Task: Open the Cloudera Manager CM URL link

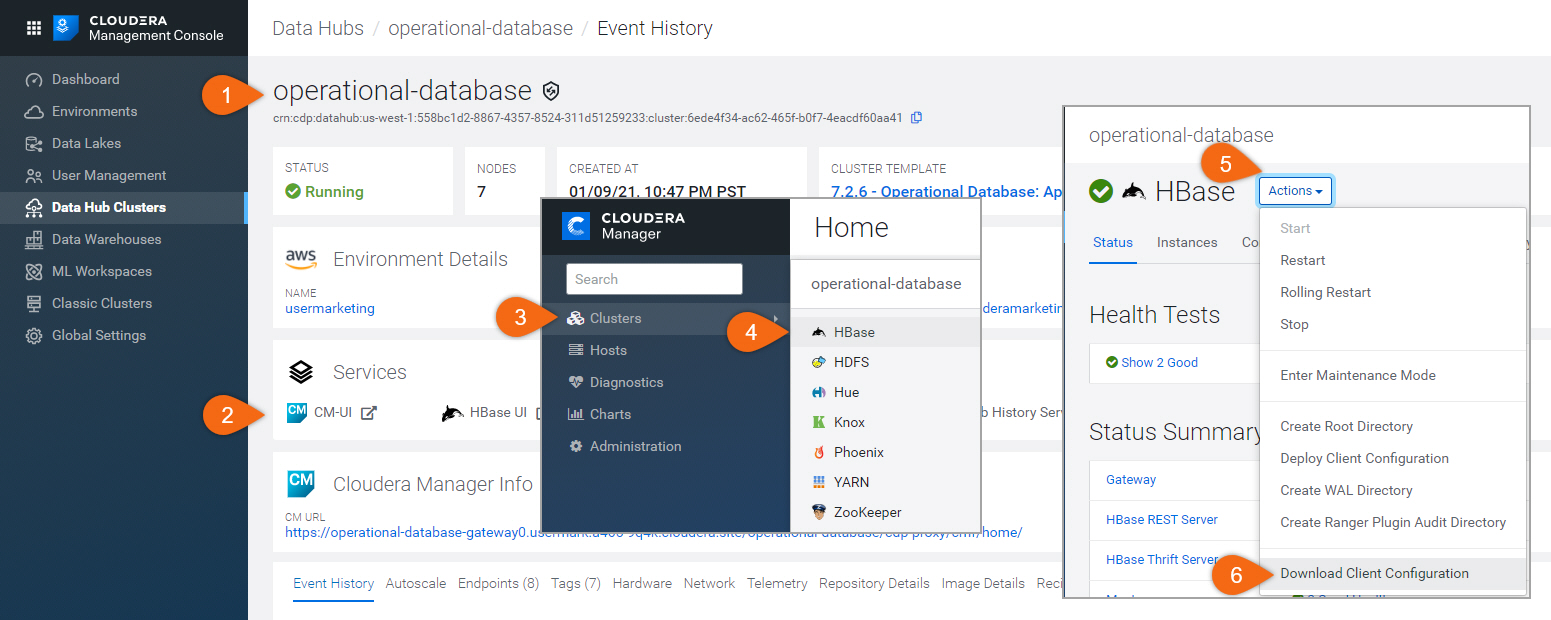Action: tap(653, 532)
